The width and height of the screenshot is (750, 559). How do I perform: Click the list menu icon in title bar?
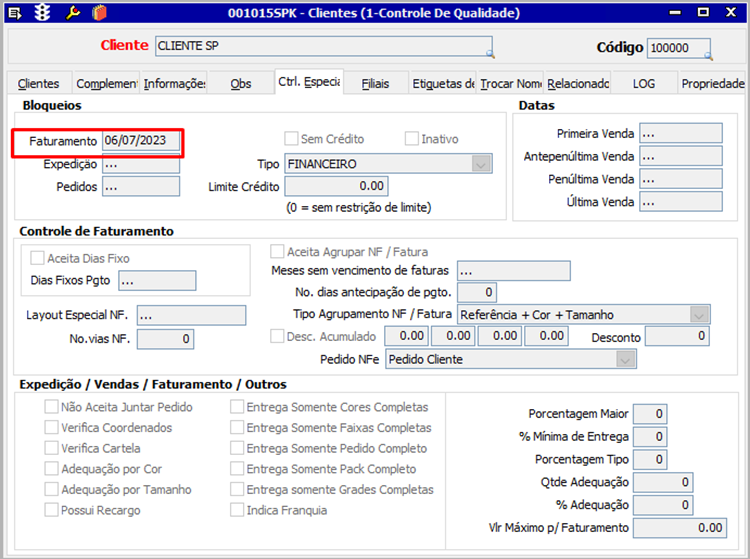coord(15,13)
